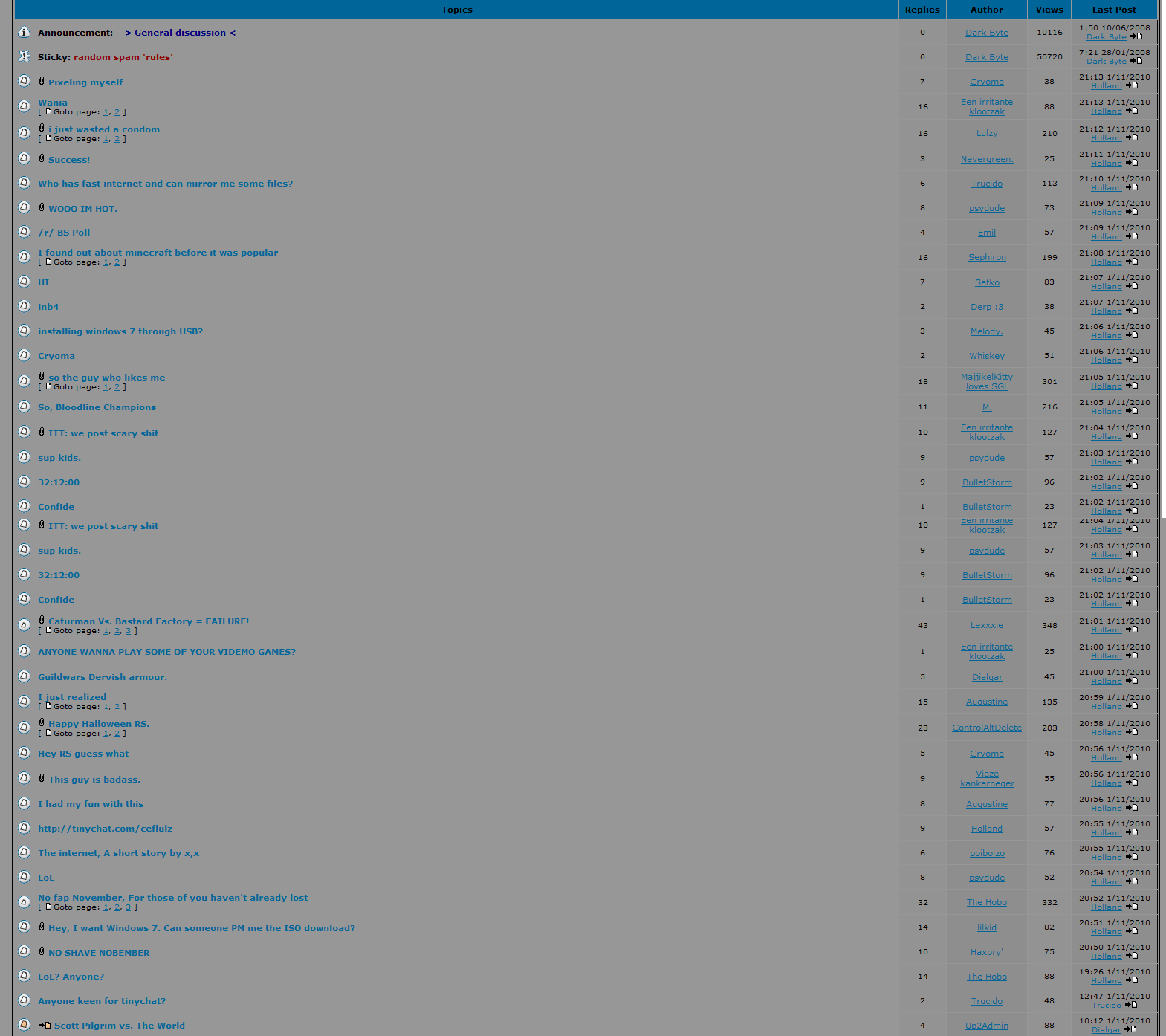Click the sticky icon beside random spam 'rules'
Screen dimensions: 1166x1036
(24, 56)
